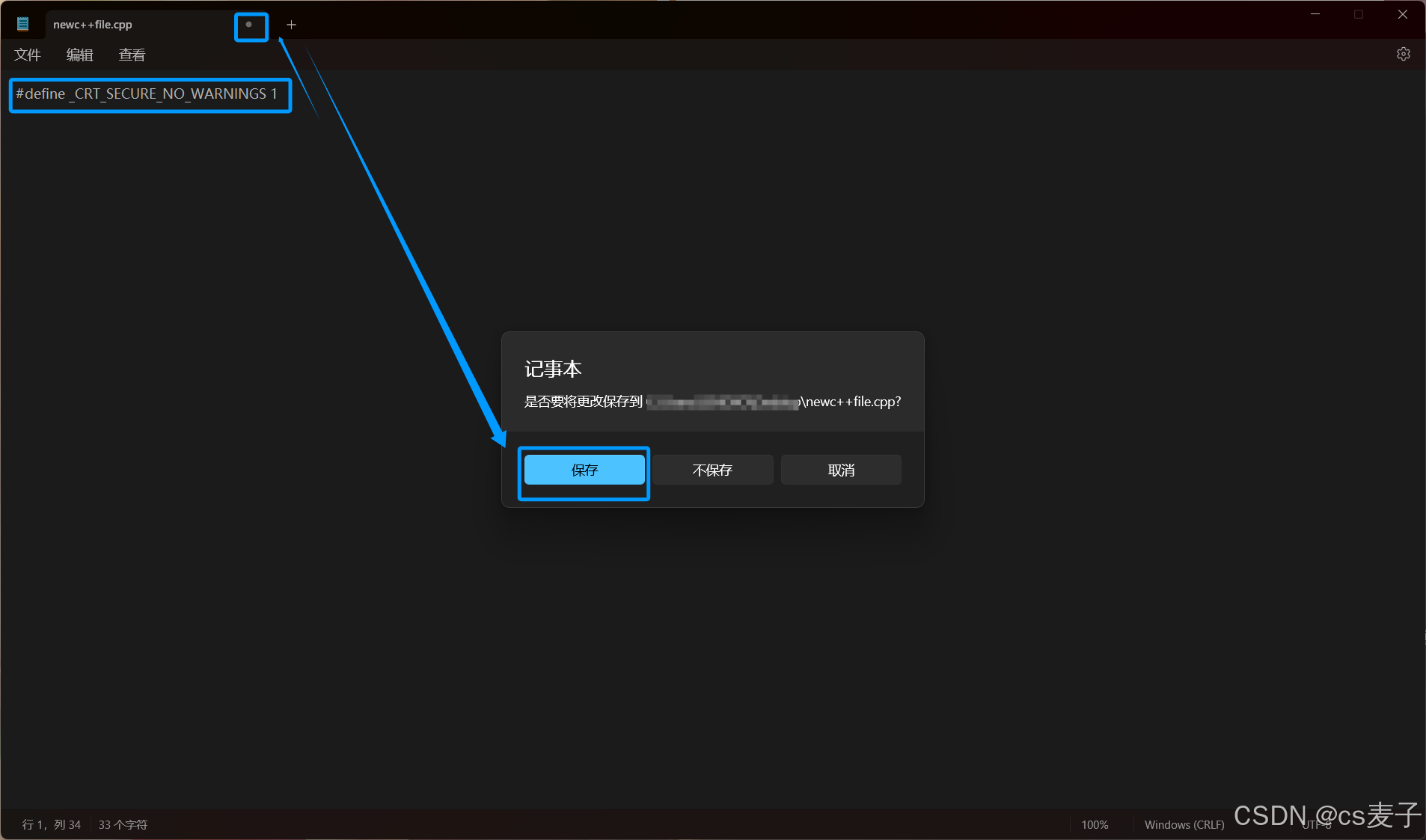Choose 不保存 in the dialog

(713, 470)
